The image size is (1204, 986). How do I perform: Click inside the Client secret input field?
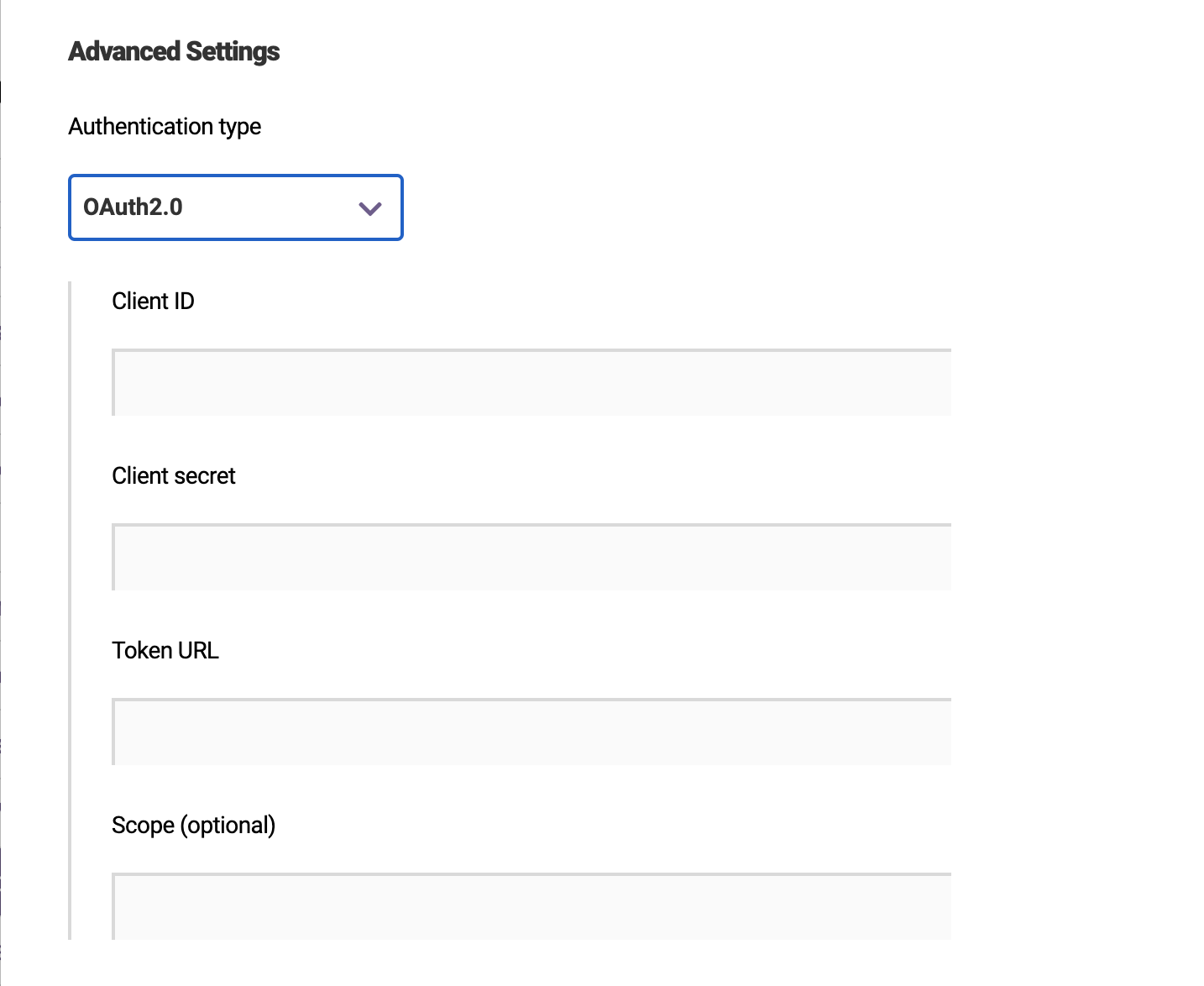click(x=529, y=557)
